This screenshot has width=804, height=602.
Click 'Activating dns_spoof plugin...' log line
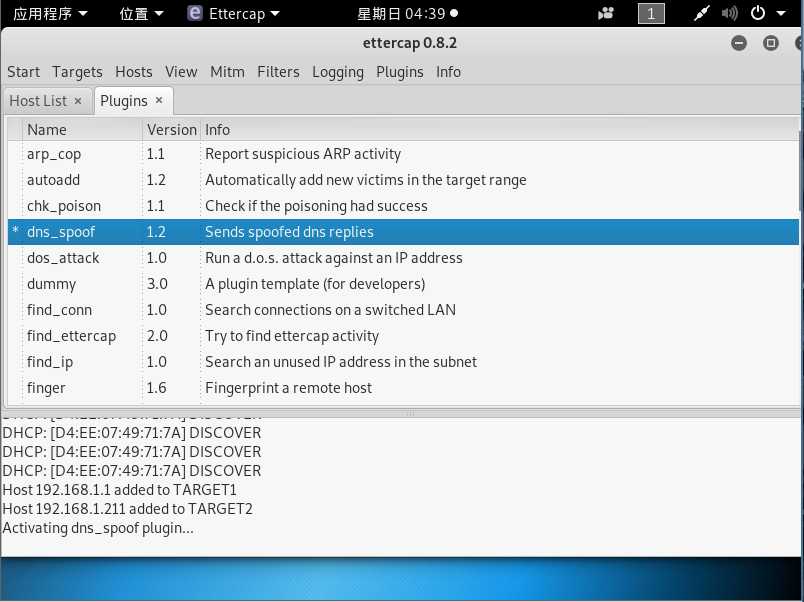click(x=98, y=528)
